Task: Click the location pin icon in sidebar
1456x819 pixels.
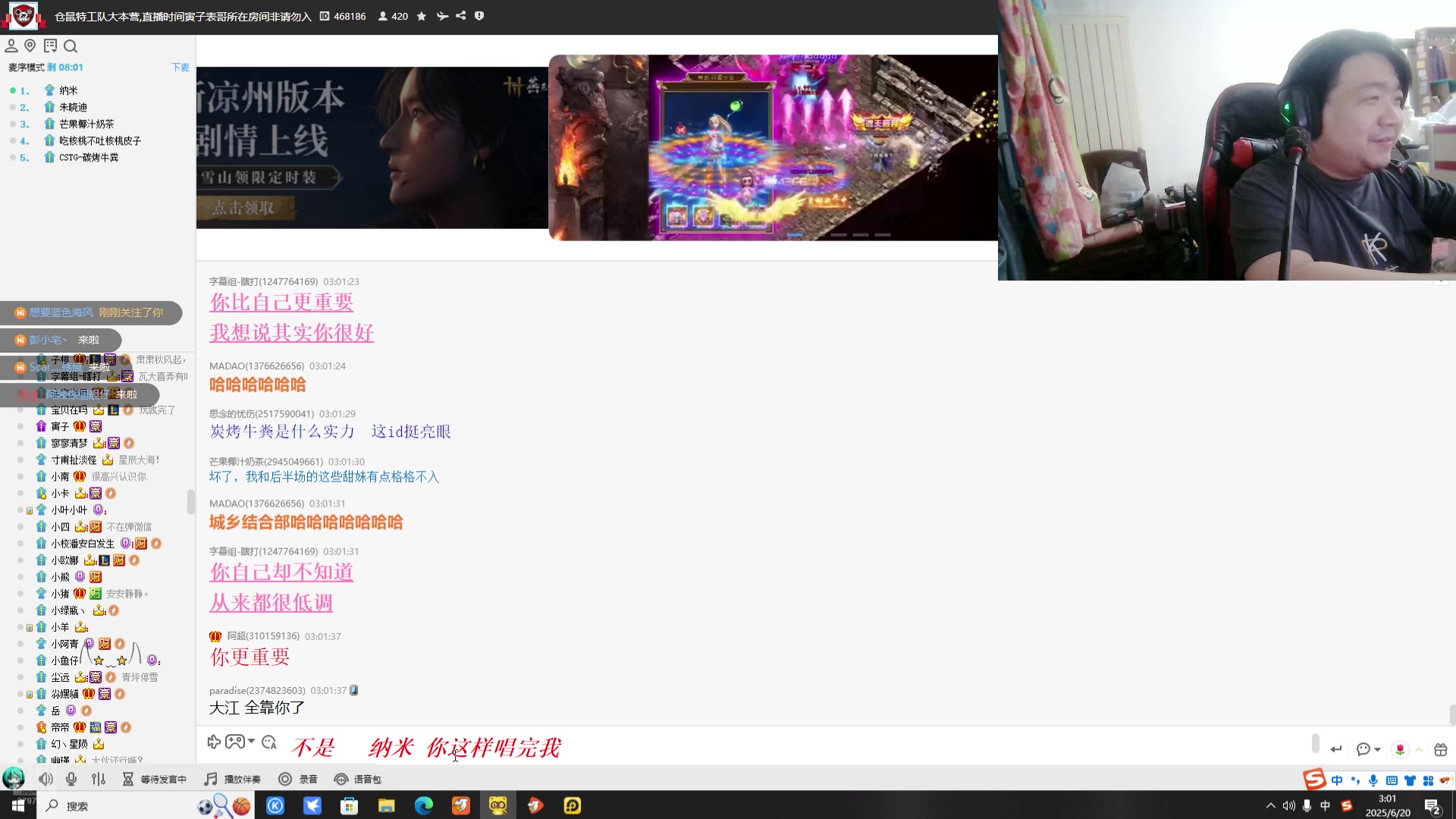Action: point(30,46)
